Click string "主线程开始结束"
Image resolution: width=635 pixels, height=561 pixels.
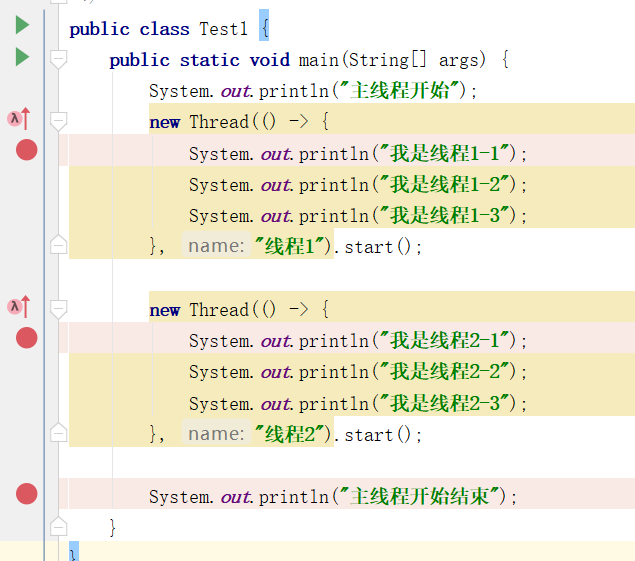(x=420, y=496)
